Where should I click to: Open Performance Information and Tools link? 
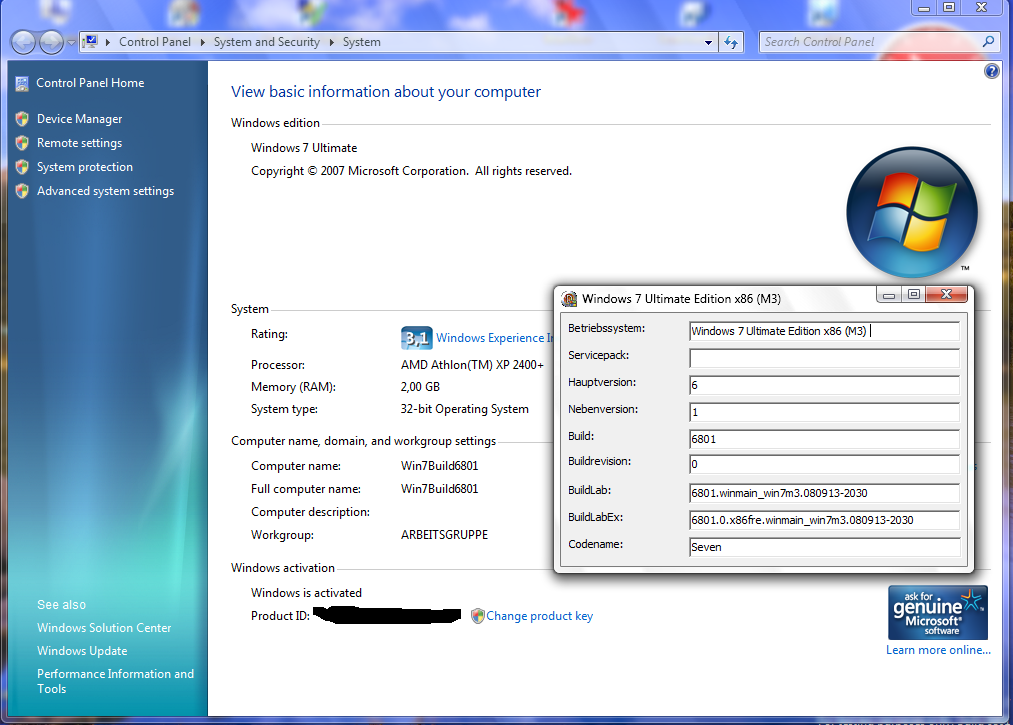(115, 681)
